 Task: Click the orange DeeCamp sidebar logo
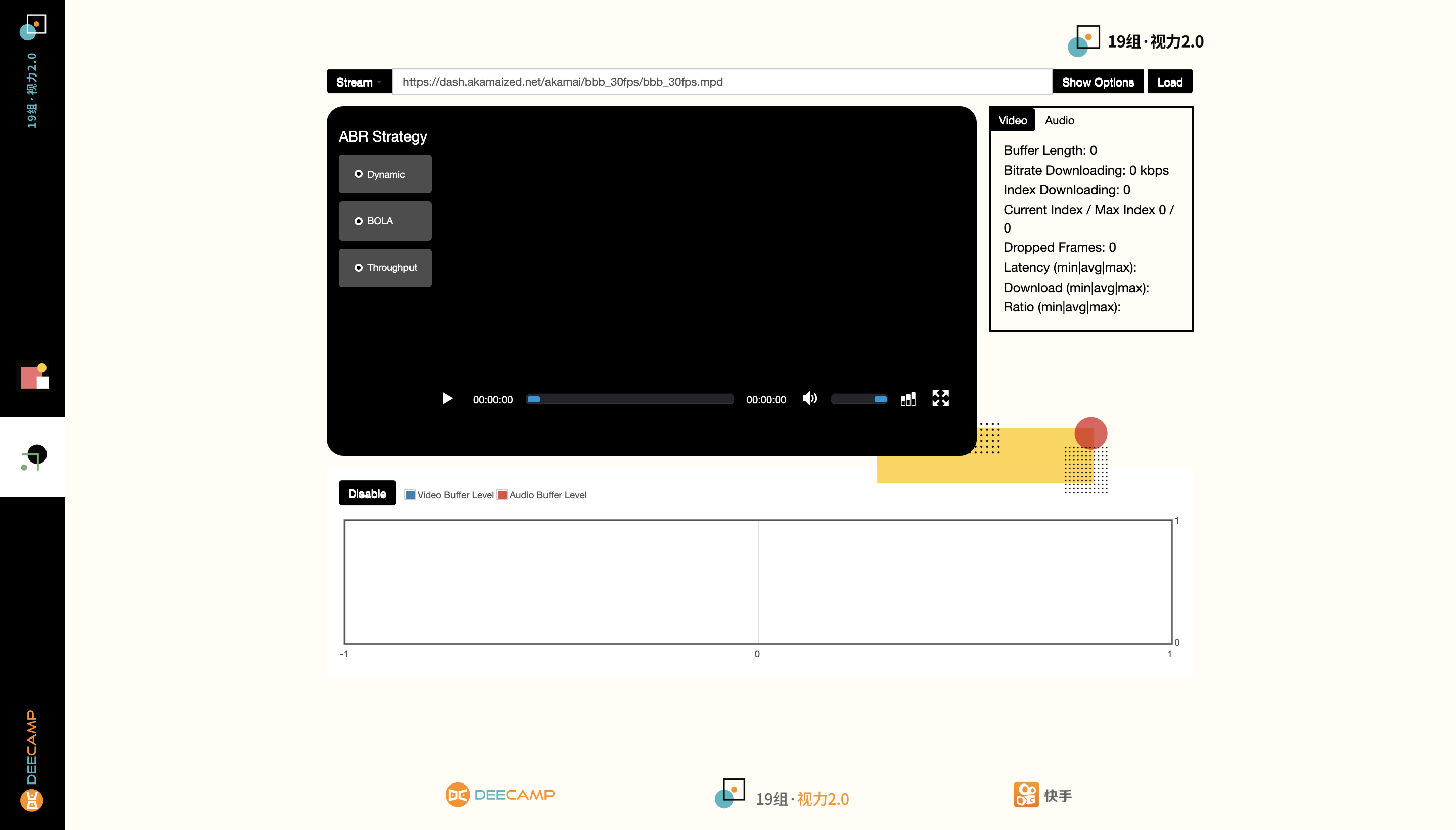(x=31, y=800)
